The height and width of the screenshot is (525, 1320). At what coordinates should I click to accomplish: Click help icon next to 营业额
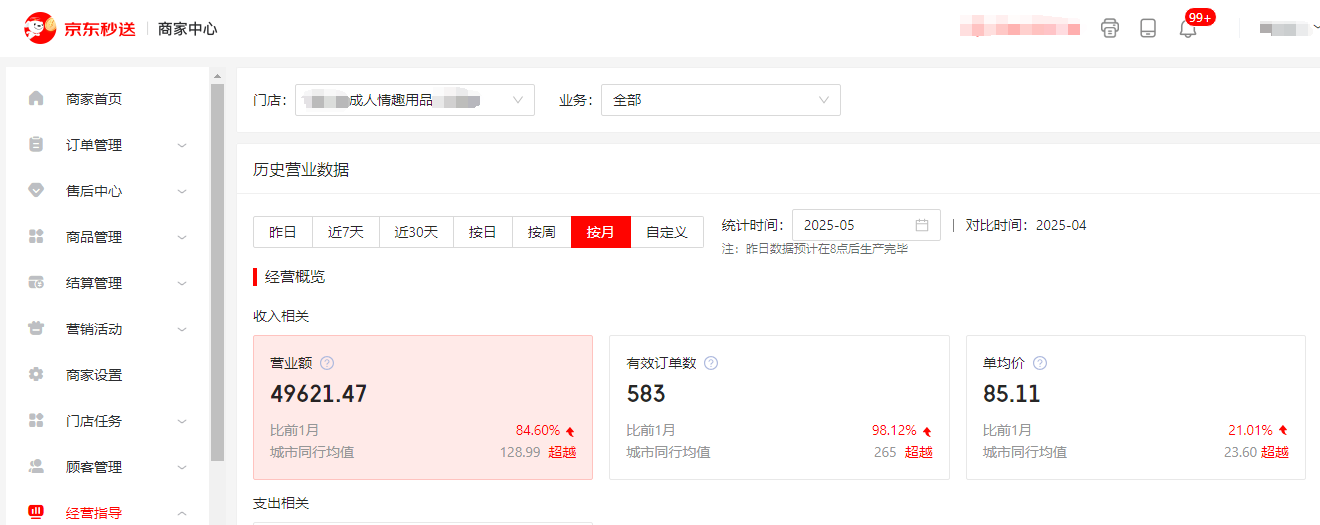(x=327, y=364)
